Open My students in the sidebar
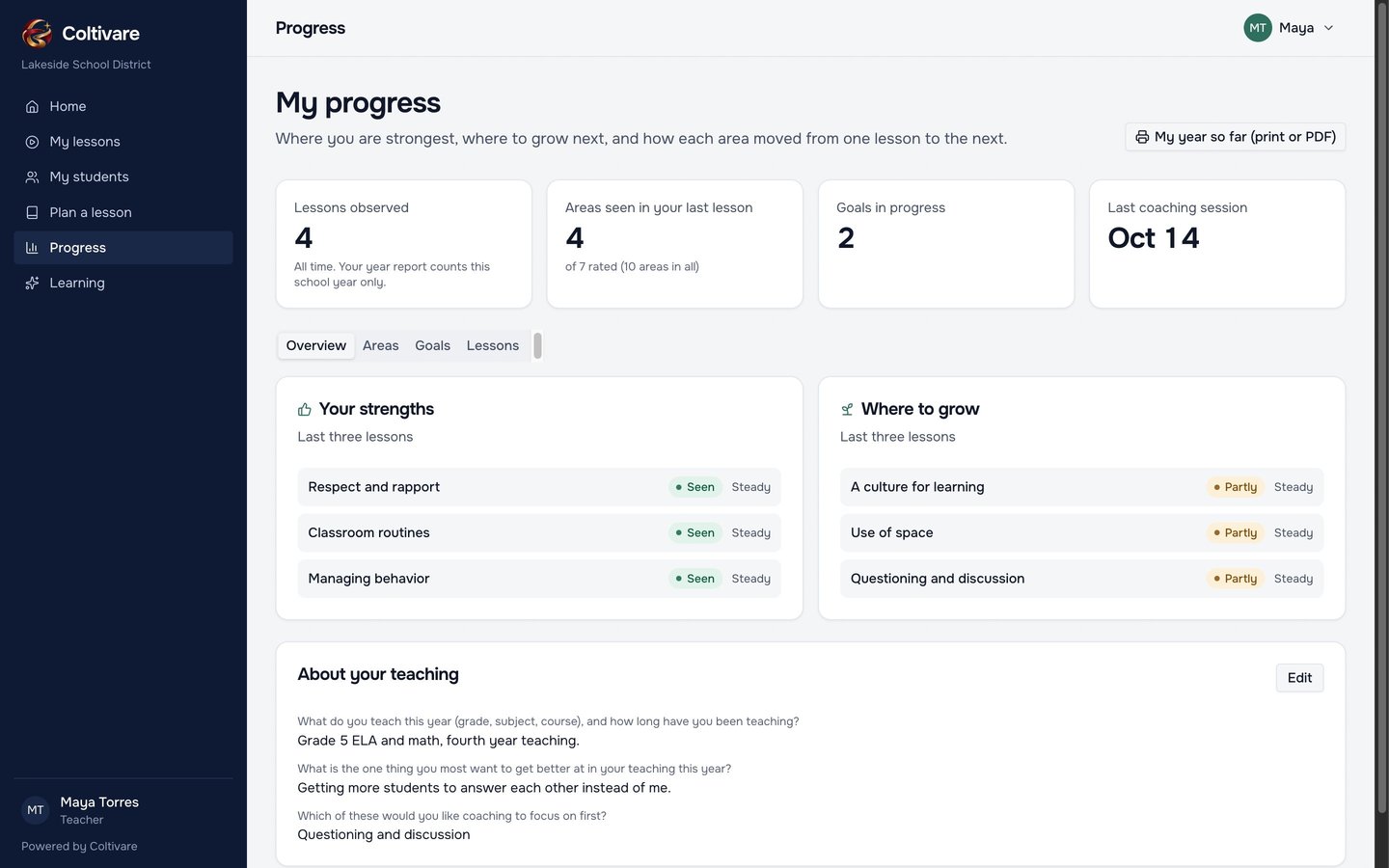This screenshot has height=868, width=1389. pos(123,177)
